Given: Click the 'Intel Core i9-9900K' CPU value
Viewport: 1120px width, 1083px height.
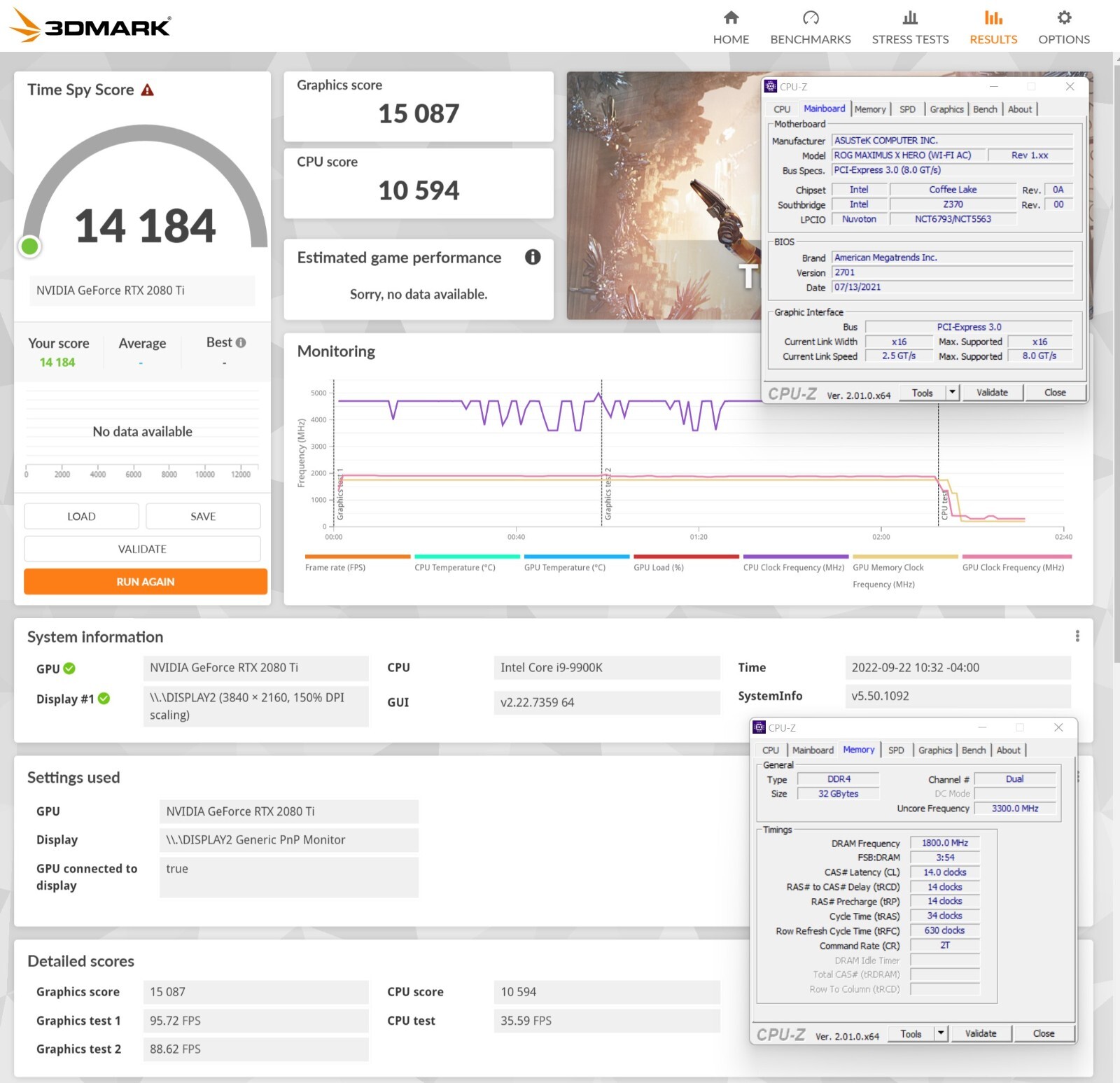Looking at the screenshot, I should point(606,667).
